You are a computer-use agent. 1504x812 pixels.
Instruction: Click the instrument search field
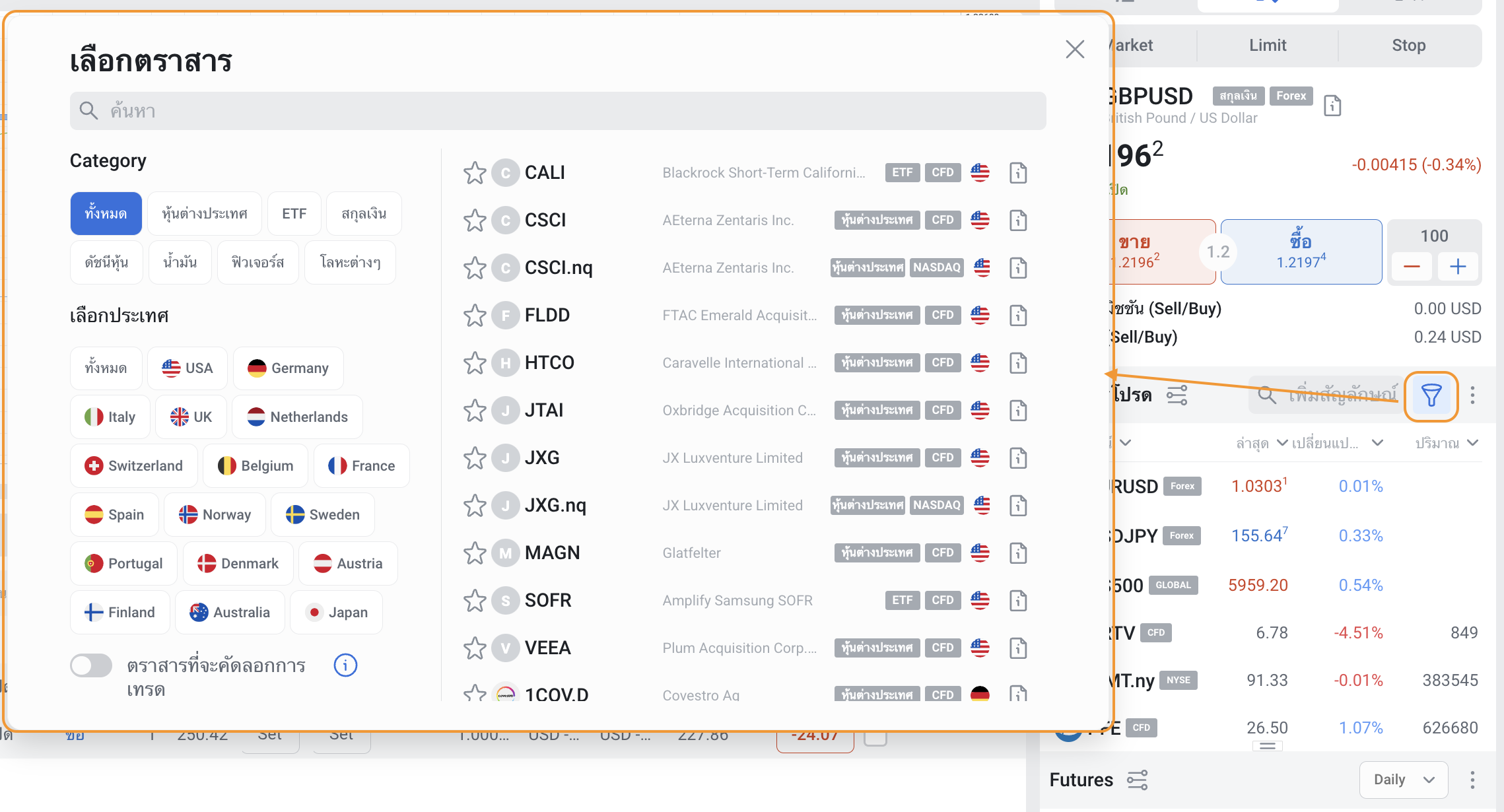(x=558, y=111)
